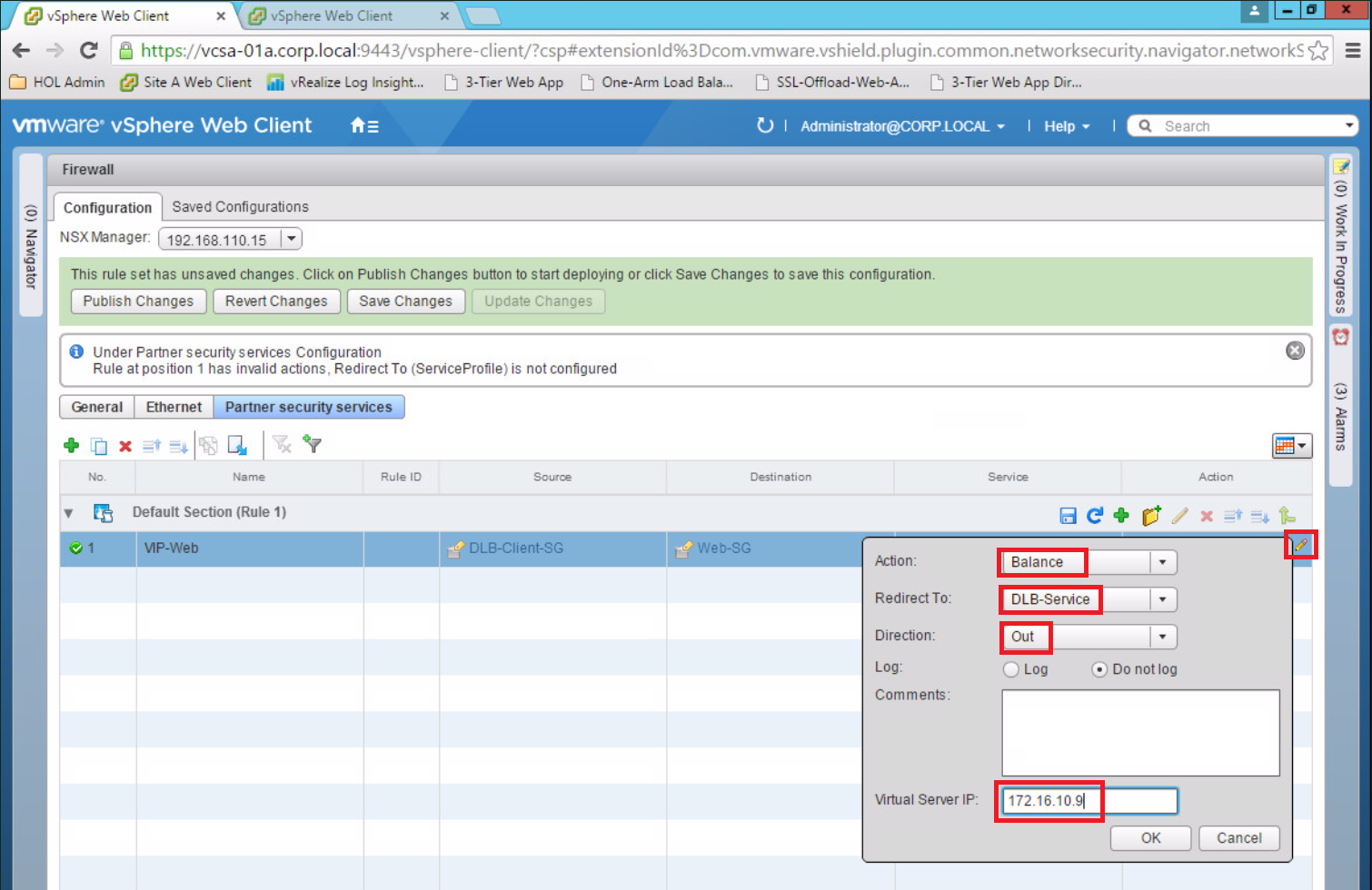Screen dimensions: 1372x890
Task: Go to the vSphere home menu icon
Action: coord(364,125)
